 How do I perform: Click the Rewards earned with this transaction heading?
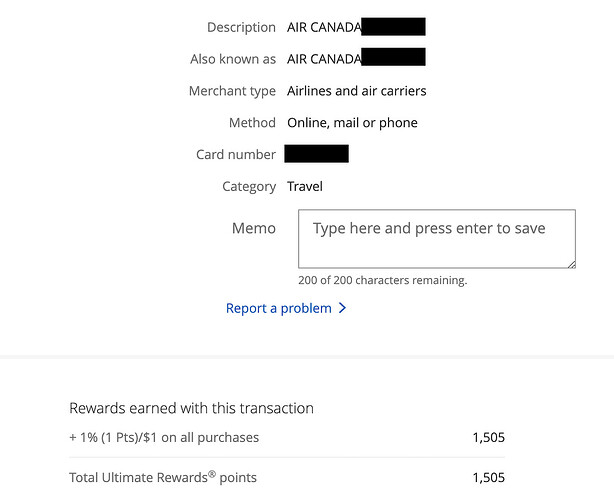(191, 408)
